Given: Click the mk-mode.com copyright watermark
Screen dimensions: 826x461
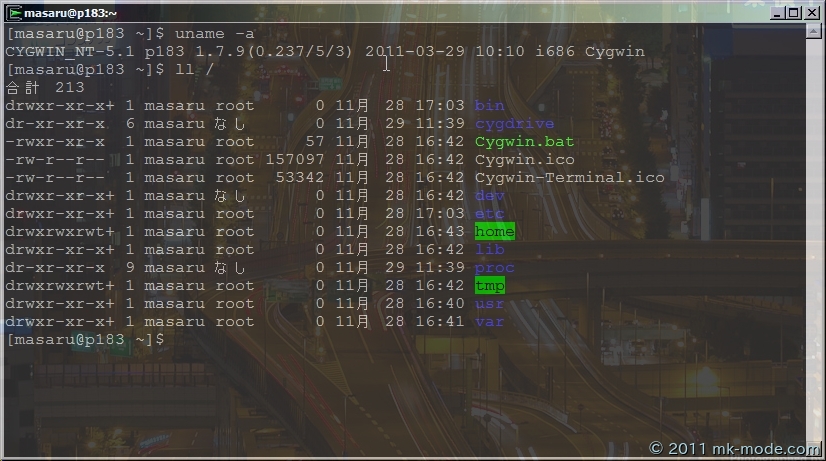Looking at the screenshot, I should [734, 449].
